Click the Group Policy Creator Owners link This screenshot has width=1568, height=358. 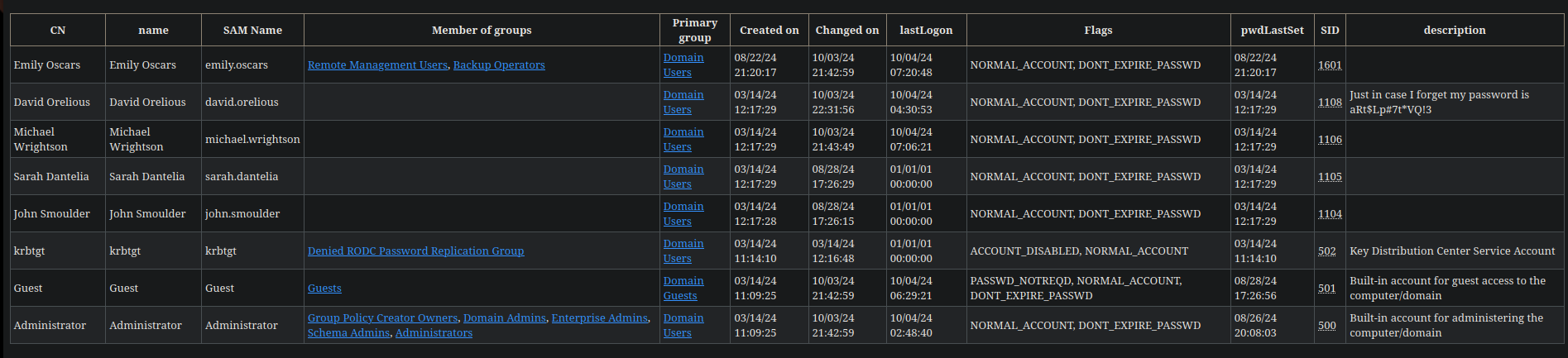382,318
